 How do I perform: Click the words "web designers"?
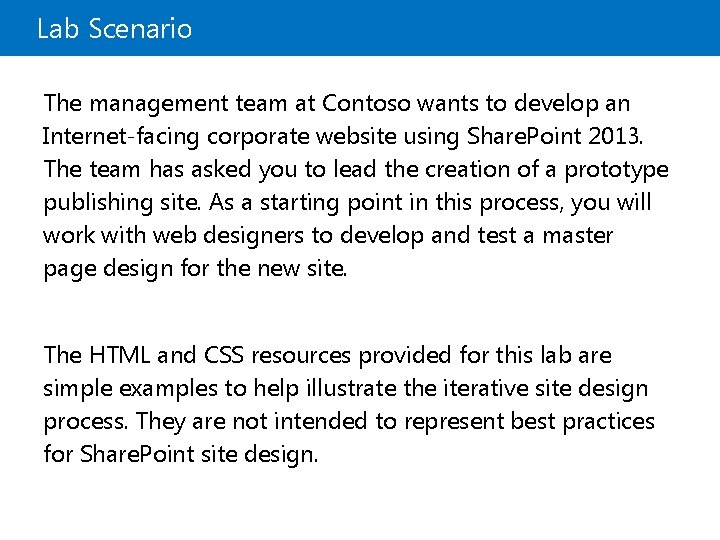[x=228, y=236]
